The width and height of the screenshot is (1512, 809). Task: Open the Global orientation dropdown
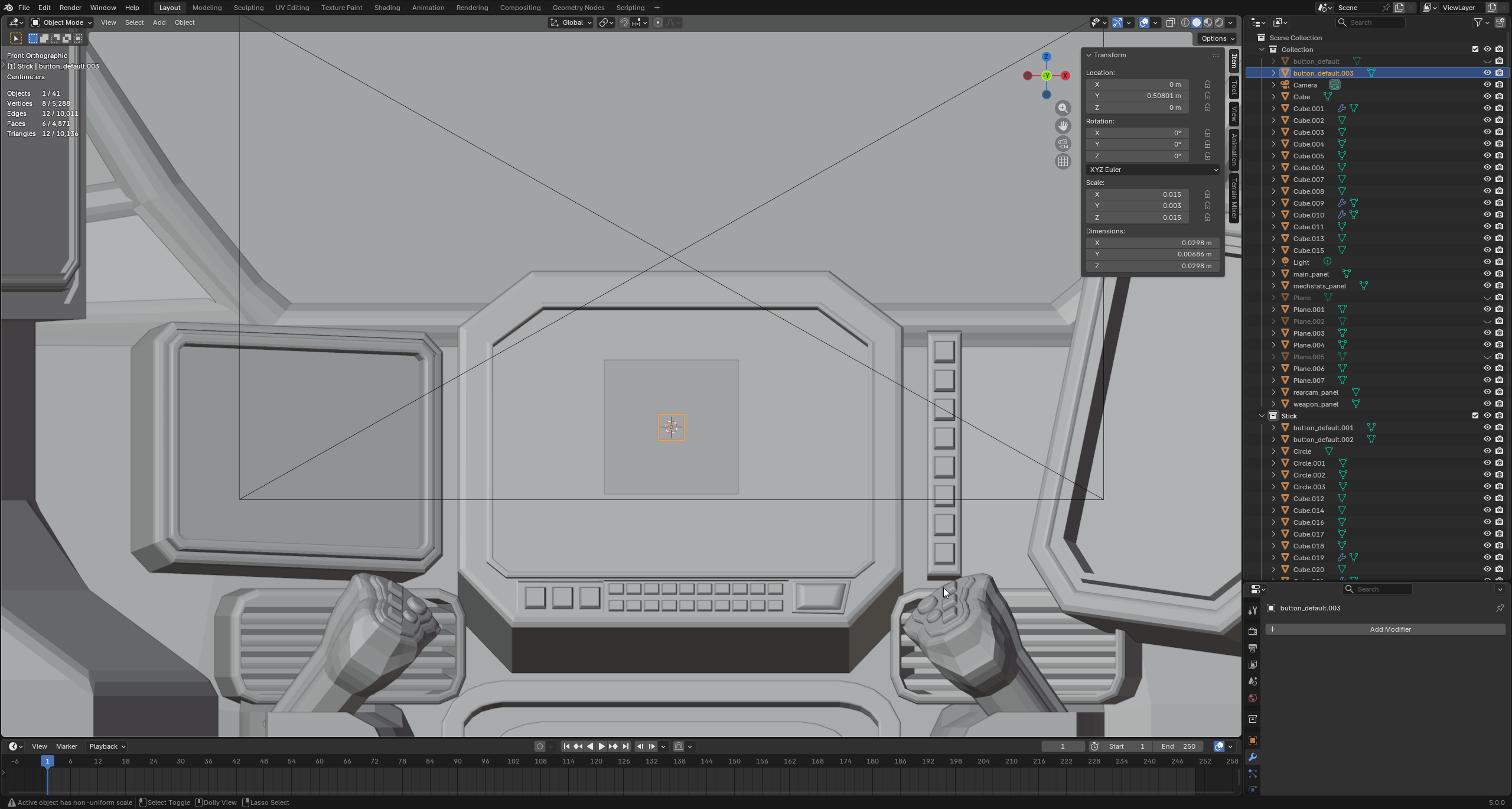(571, 22)
